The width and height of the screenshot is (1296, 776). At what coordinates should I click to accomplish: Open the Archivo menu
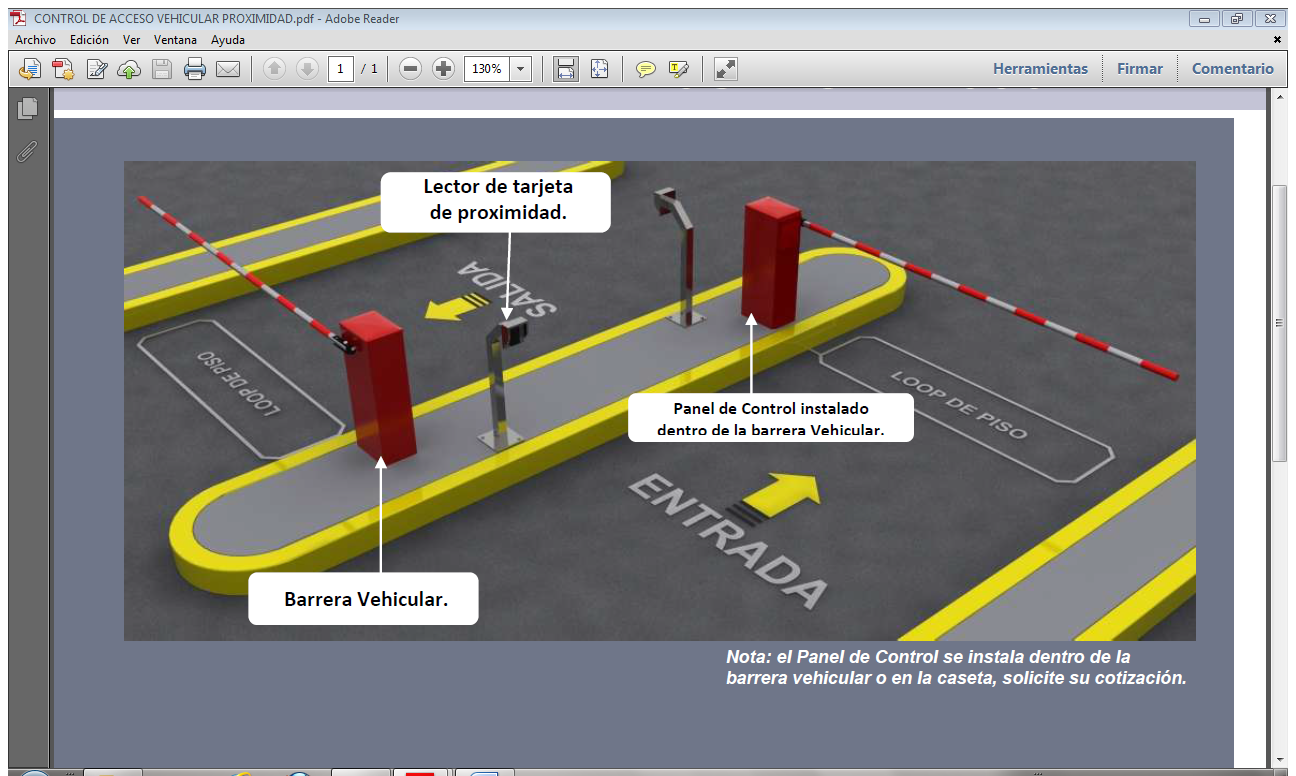(35, 40)
